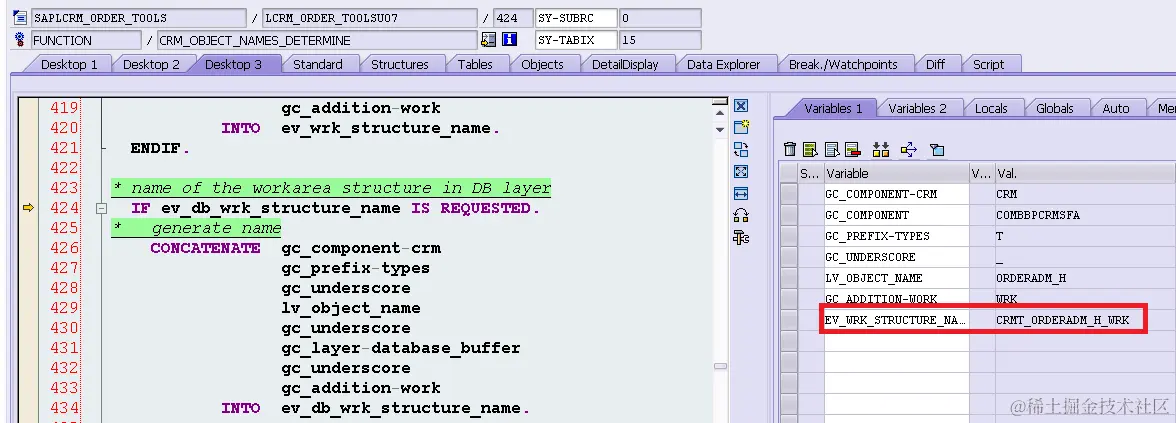This screenshot has width=1176, height=423.
Task: Open the Script tab
Action: pos(988,64)
